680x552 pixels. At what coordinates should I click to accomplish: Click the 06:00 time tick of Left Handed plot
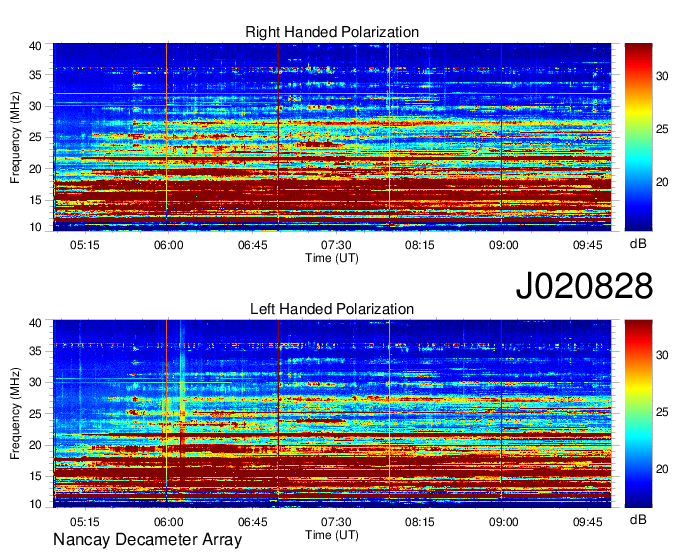click(x=169, y=522)
